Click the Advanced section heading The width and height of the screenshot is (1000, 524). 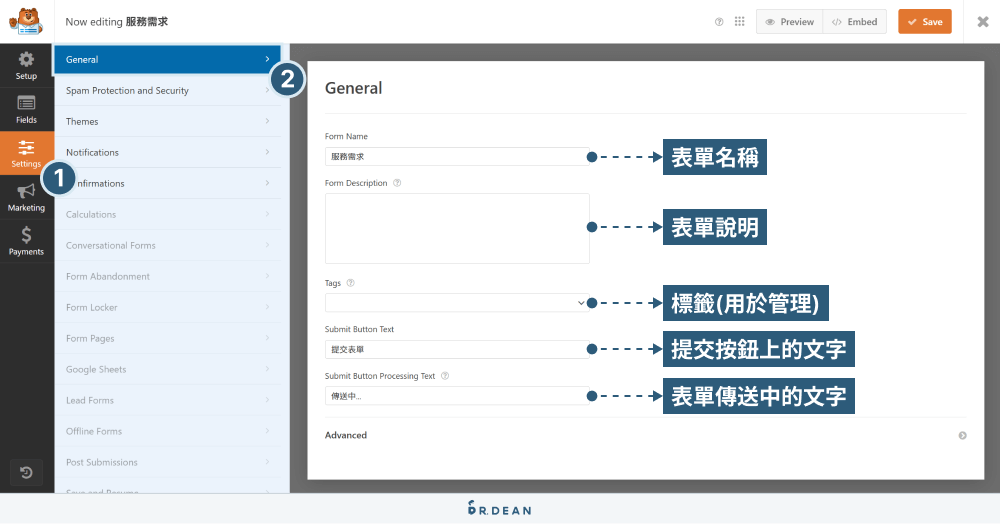pos(346,435)
